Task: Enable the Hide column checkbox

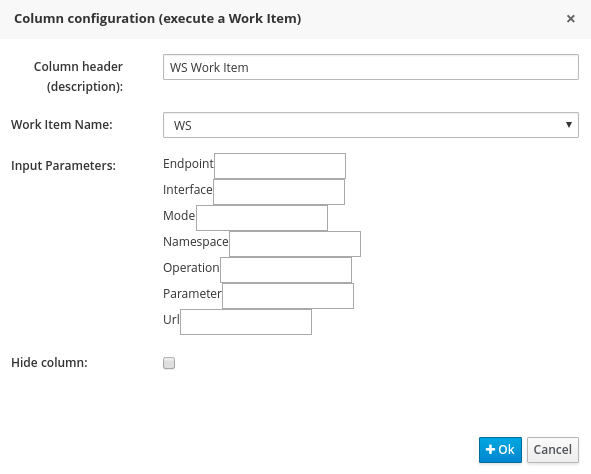Action: tap(169, 363)
